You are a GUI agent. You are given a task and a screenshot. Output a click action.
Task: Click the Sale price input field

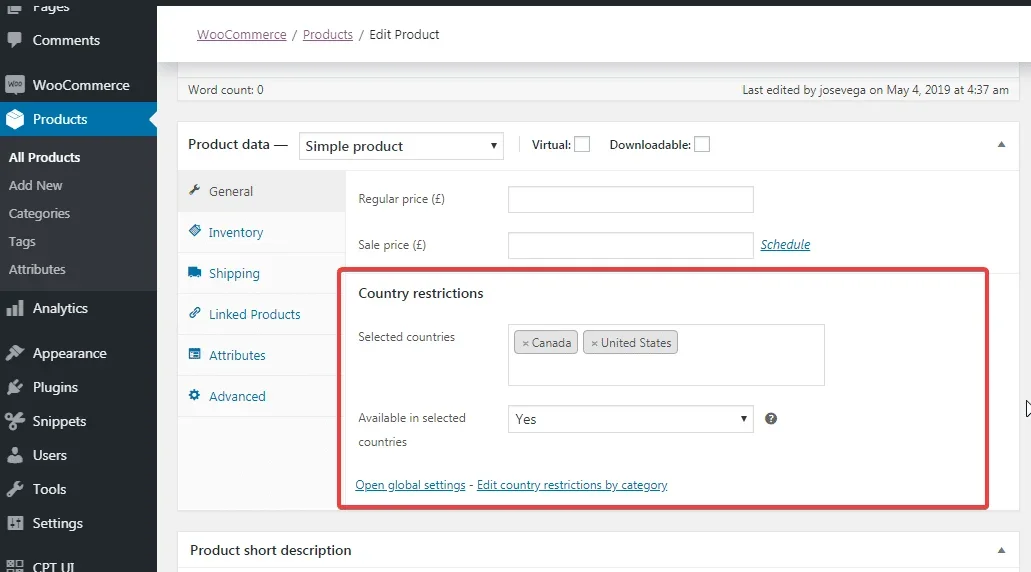[x=631, y=245]
